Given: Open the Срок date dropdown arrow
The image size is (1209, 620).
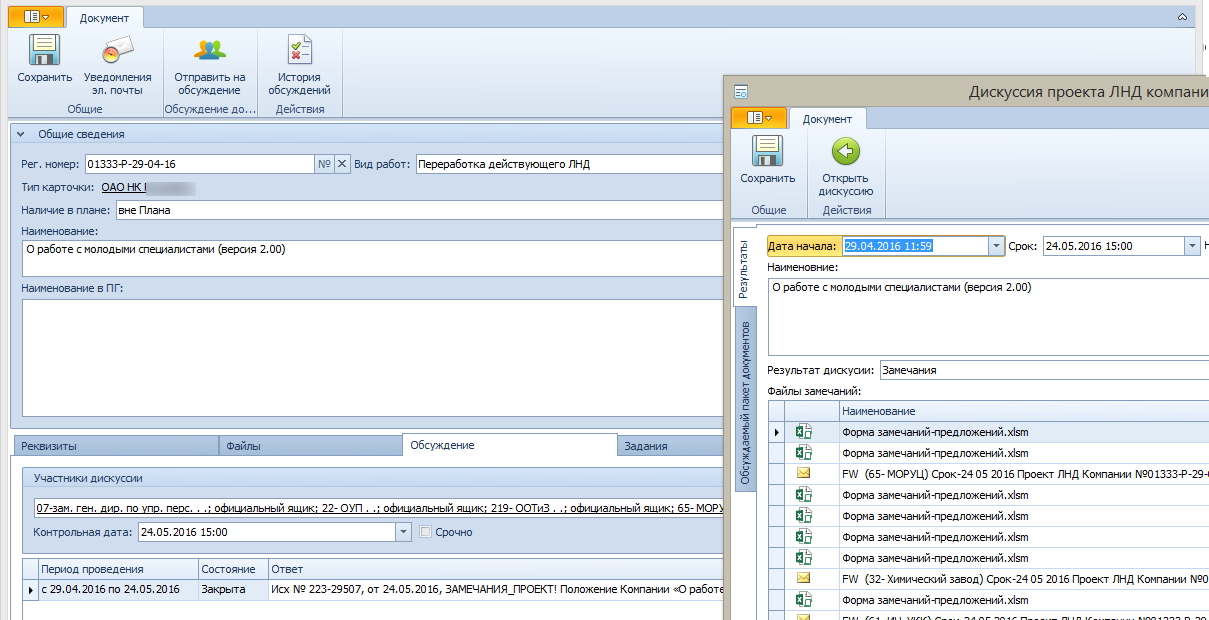Looking at the screenshot, I should coord(1192,246).
